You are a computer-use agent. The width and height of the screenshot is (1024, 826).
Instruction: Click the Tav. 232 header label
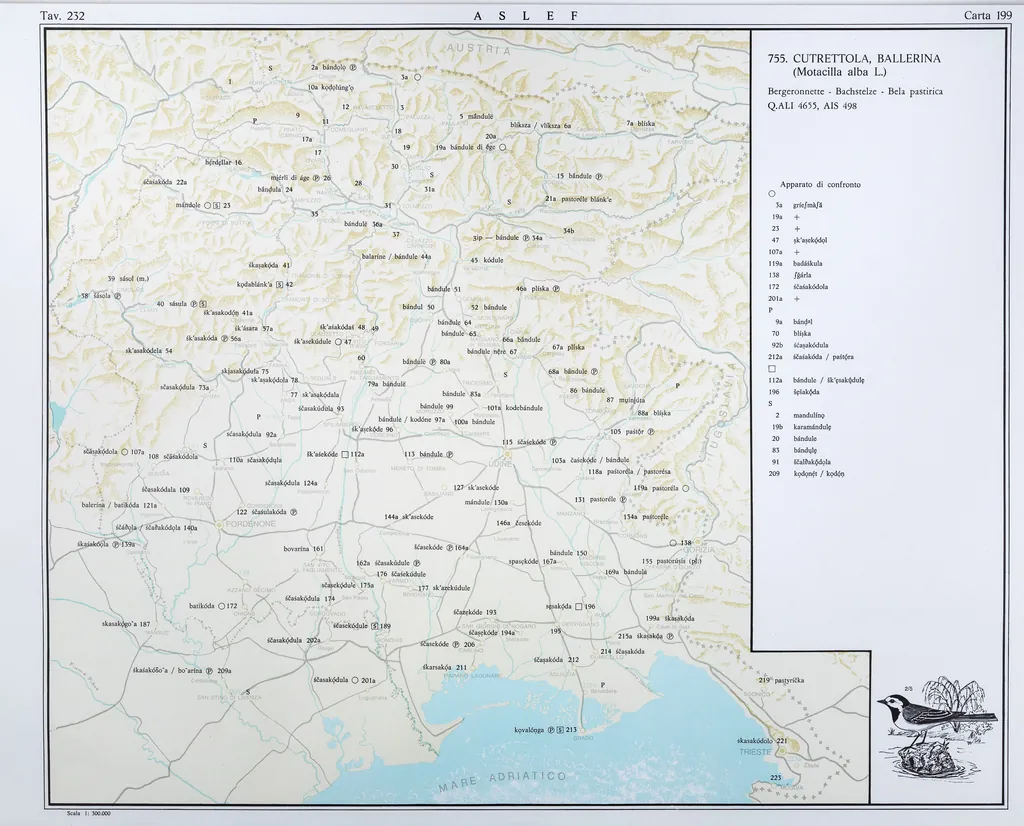pyautogui.click(x=61, y=15)
